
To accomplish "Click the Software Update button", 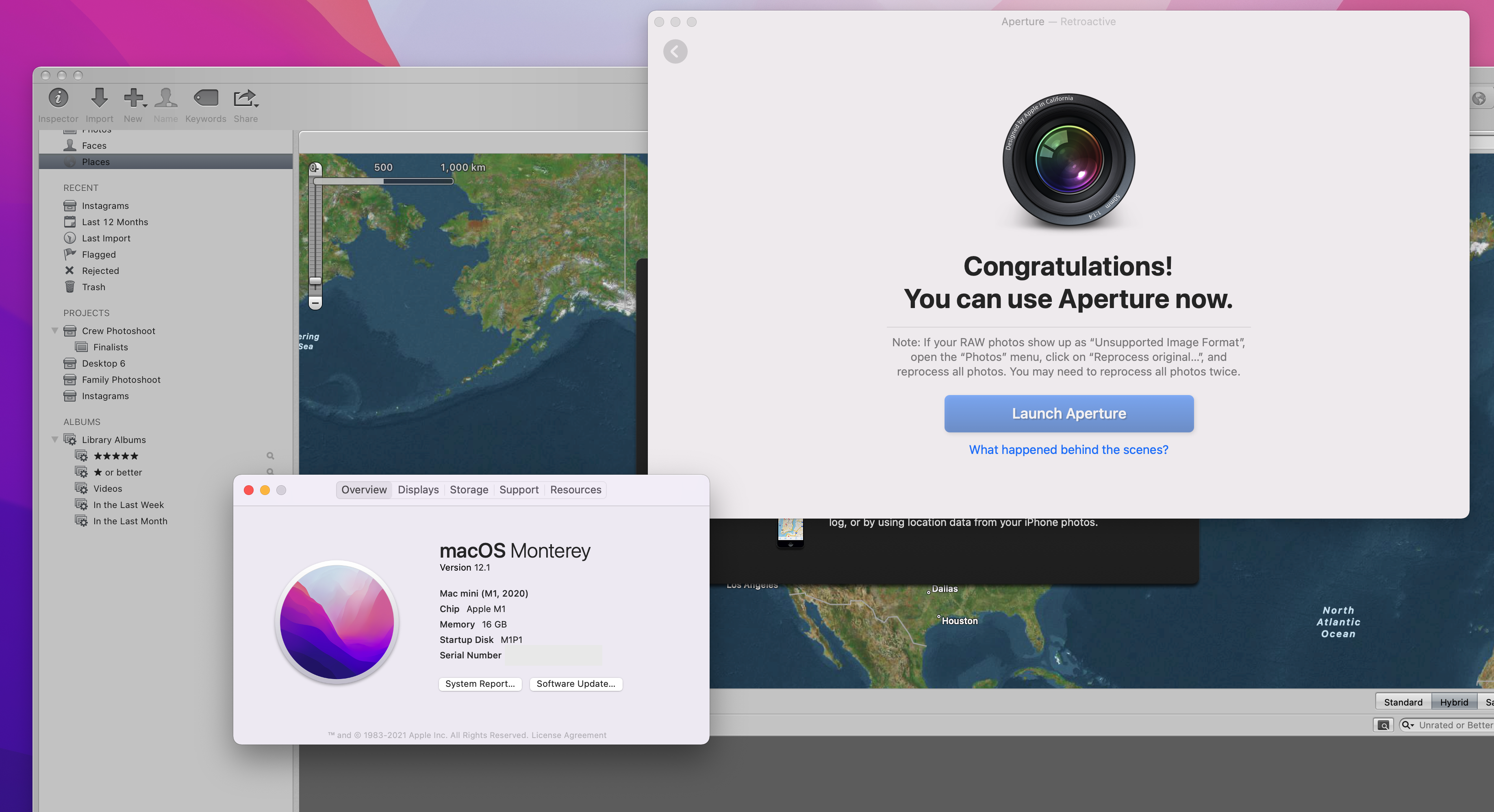I will 575,684.
